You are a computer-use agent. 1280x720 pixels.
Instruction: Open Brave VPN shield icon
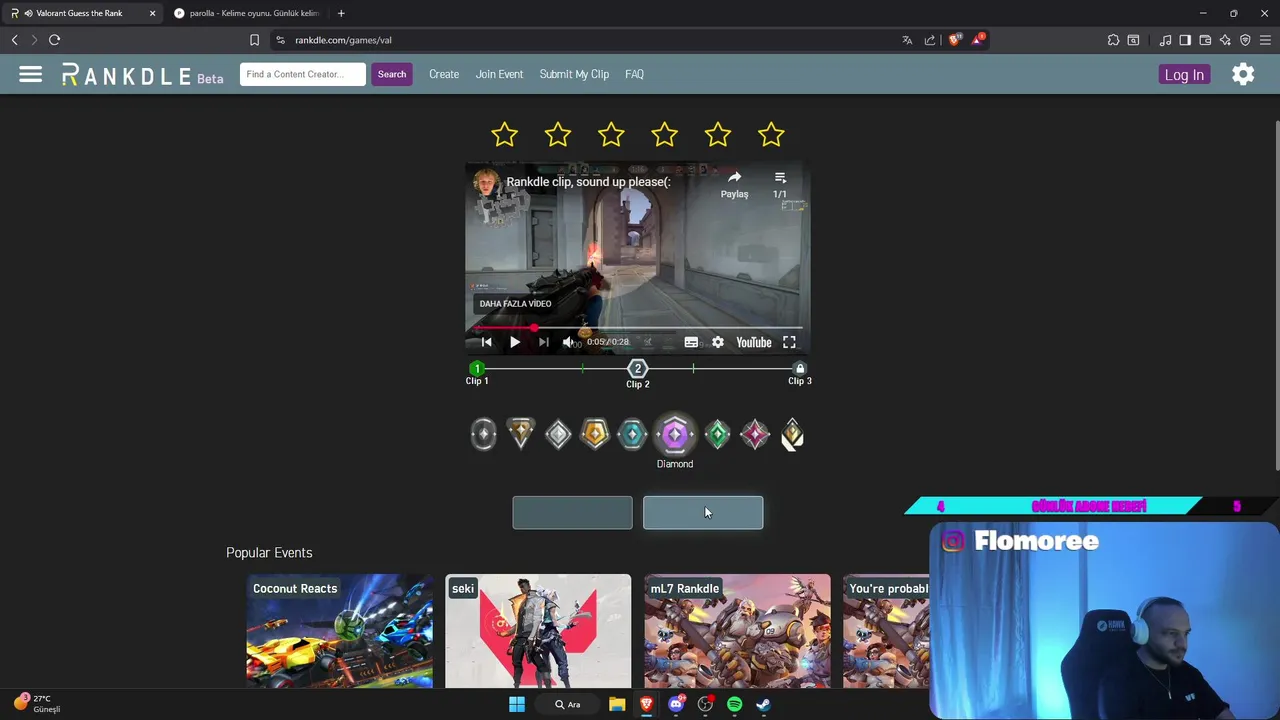(1245, 40)
